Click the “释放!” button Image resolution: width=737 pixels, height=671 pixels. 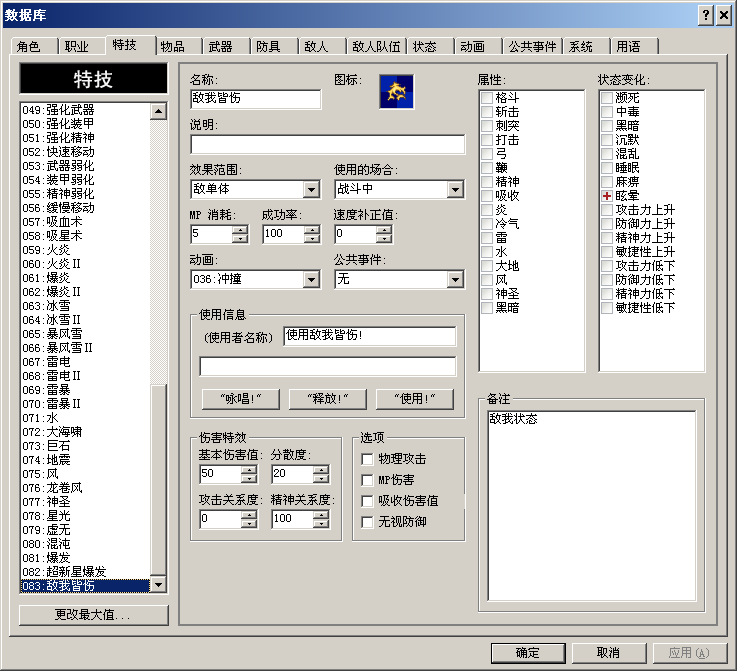point(328,399)
